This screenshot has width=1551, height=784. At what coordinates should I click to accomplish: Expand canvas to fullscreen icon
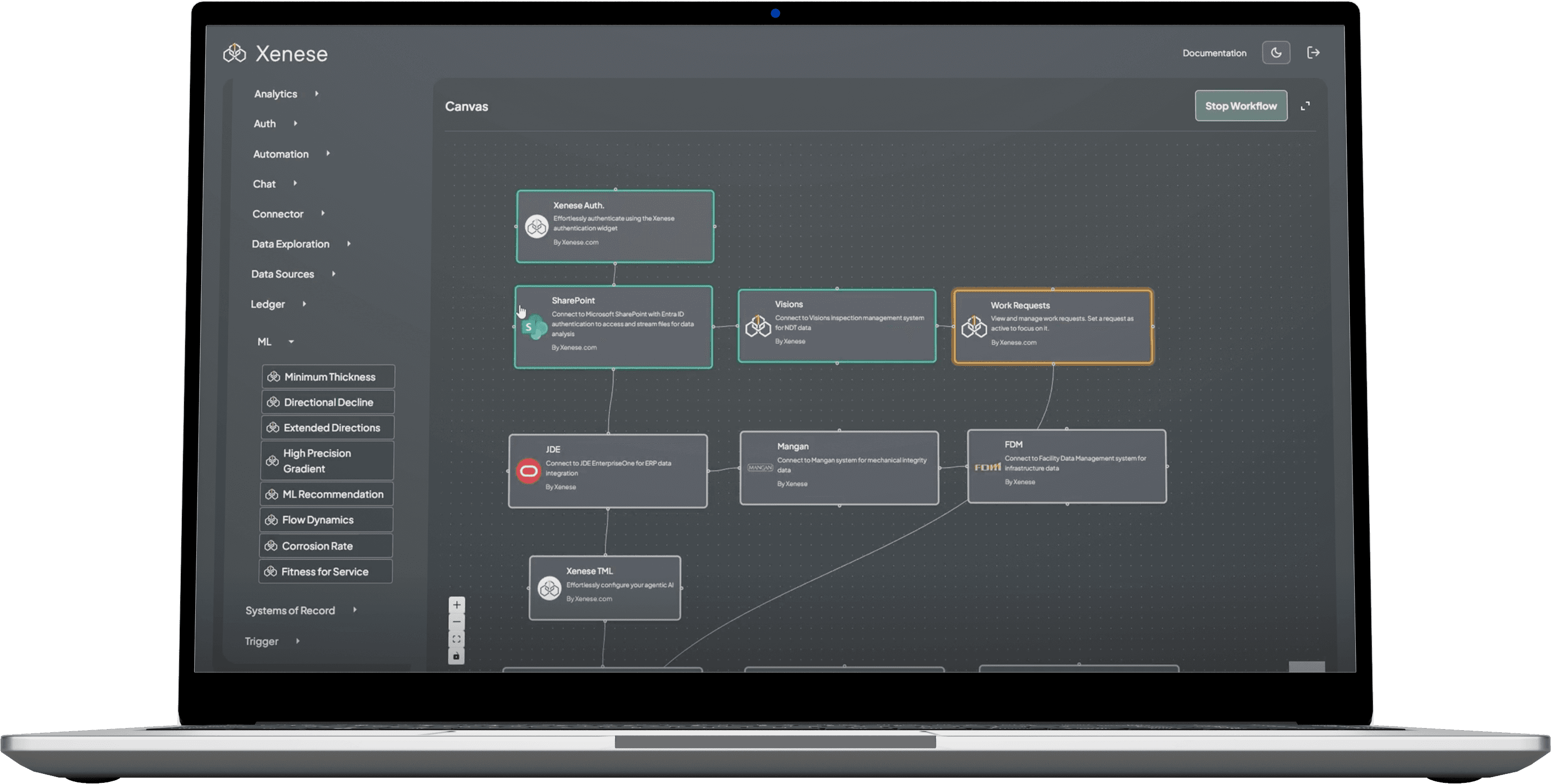coord(1305,107)
